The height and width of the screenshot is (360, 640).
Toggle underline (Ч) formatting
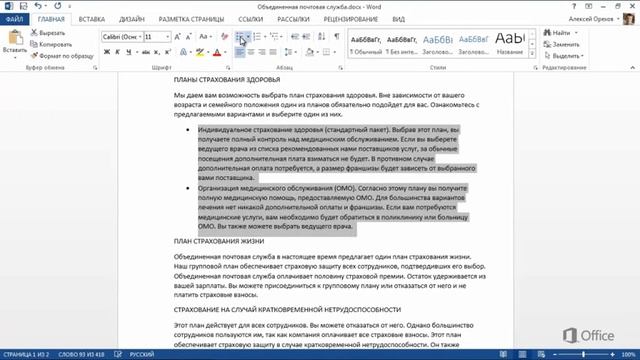coord(129,52)
